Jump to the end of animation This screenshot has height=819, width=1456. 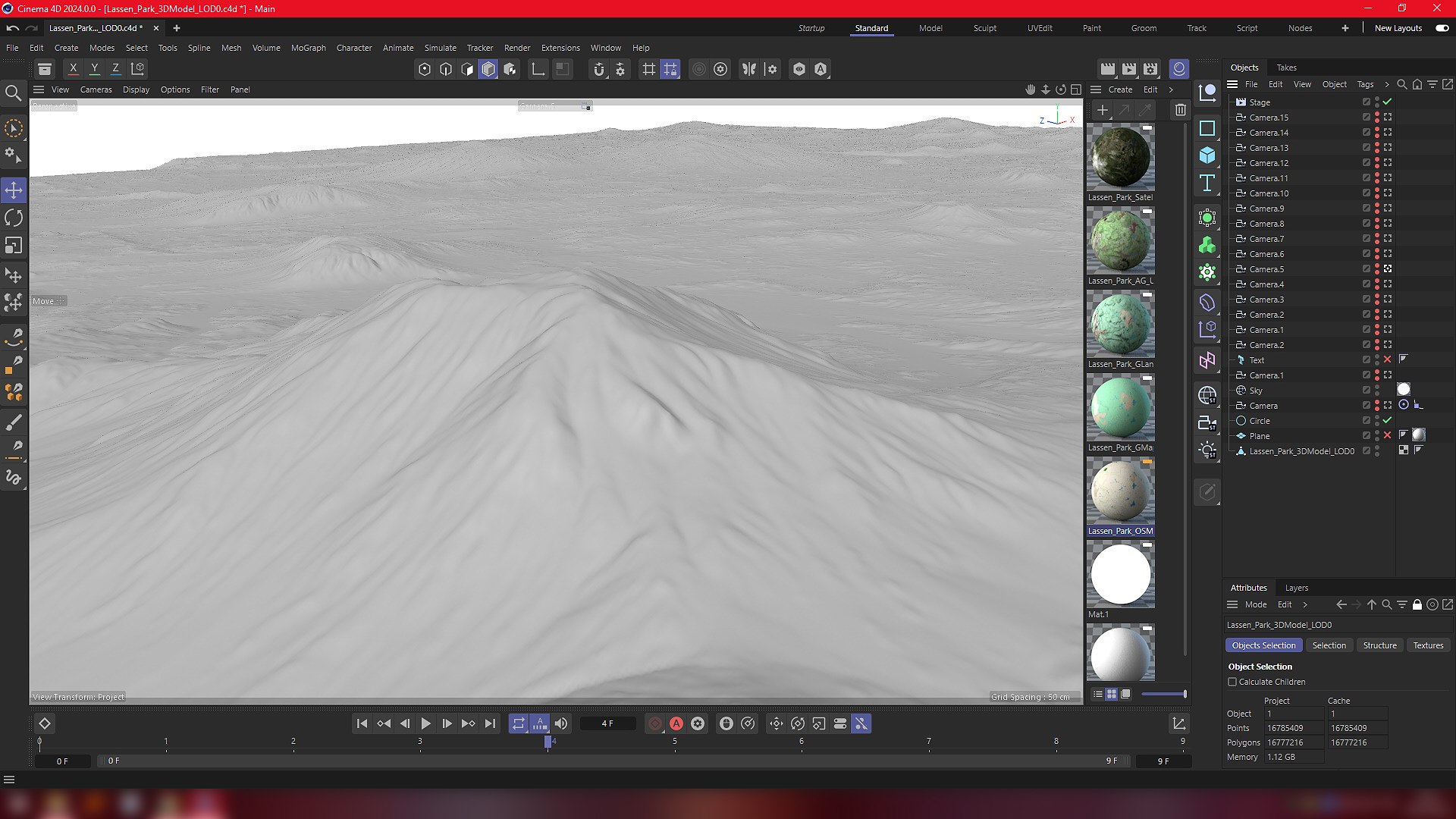[x=490, y=724]
